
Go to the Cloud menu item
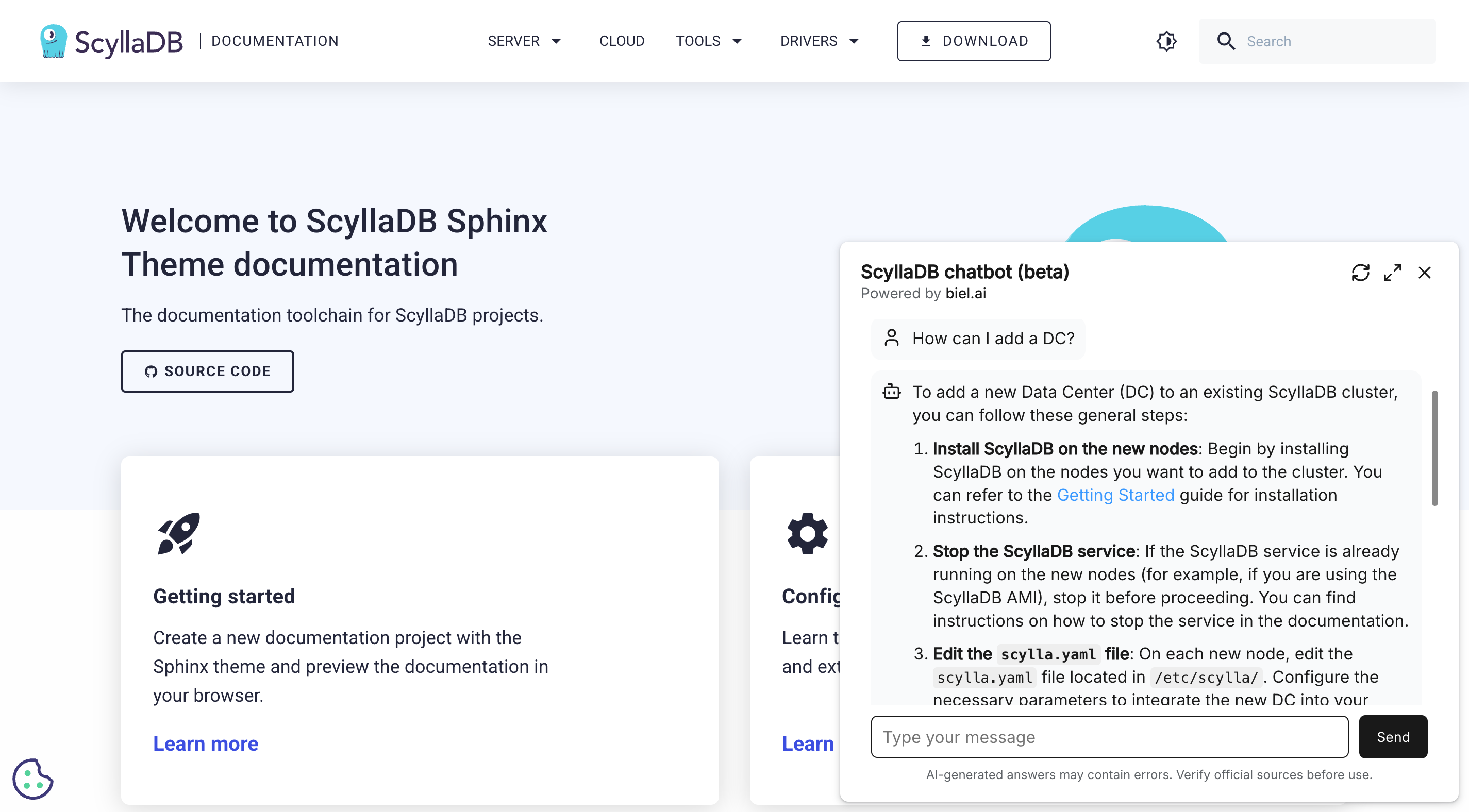[x=621, y=41]
